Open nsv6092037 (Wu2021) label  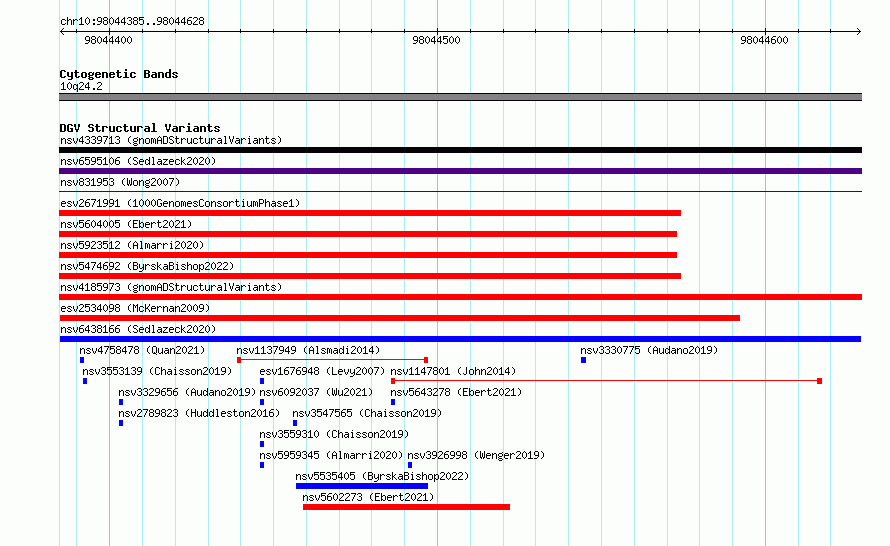pyautogui.click(x=316, y=392)
